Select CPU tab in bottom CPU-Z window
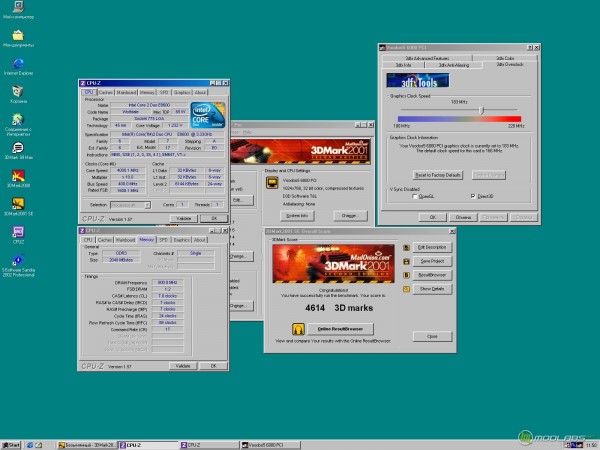This screenshot has height=450, width=600. pos(88,240)
